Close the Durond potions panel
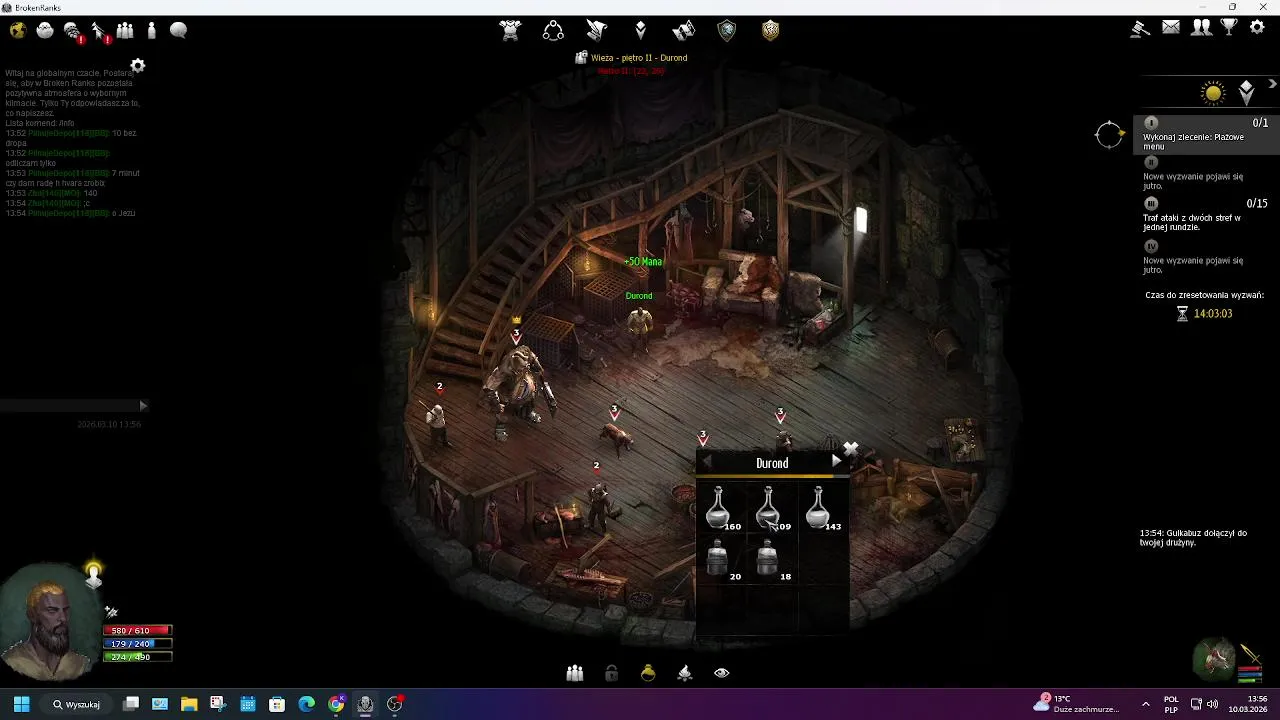1280x720 pixels. pos(851,449)
